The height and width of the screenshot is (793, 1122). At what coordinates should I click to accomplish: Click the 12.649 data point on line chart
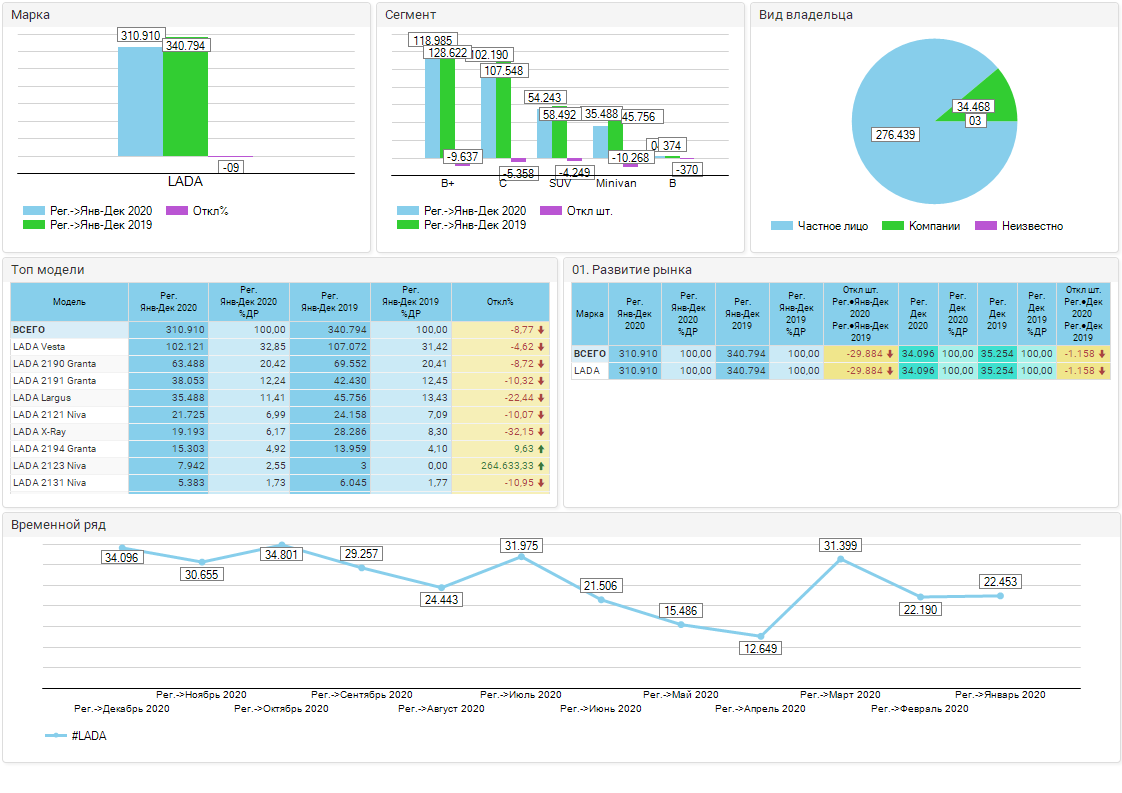tap(761, 636)
